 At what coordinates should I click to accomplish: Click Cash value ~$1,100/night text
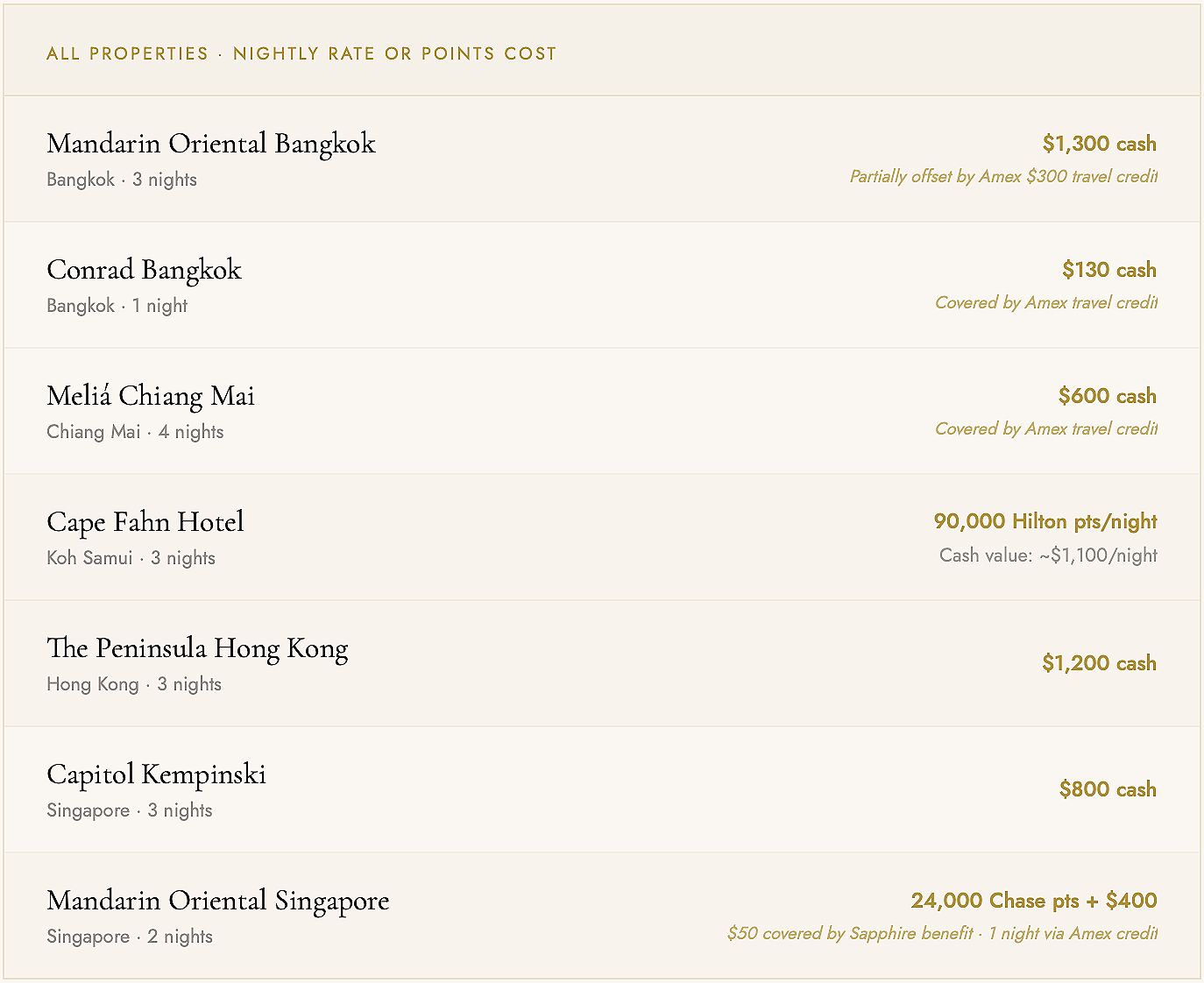tap(1048, 555)
